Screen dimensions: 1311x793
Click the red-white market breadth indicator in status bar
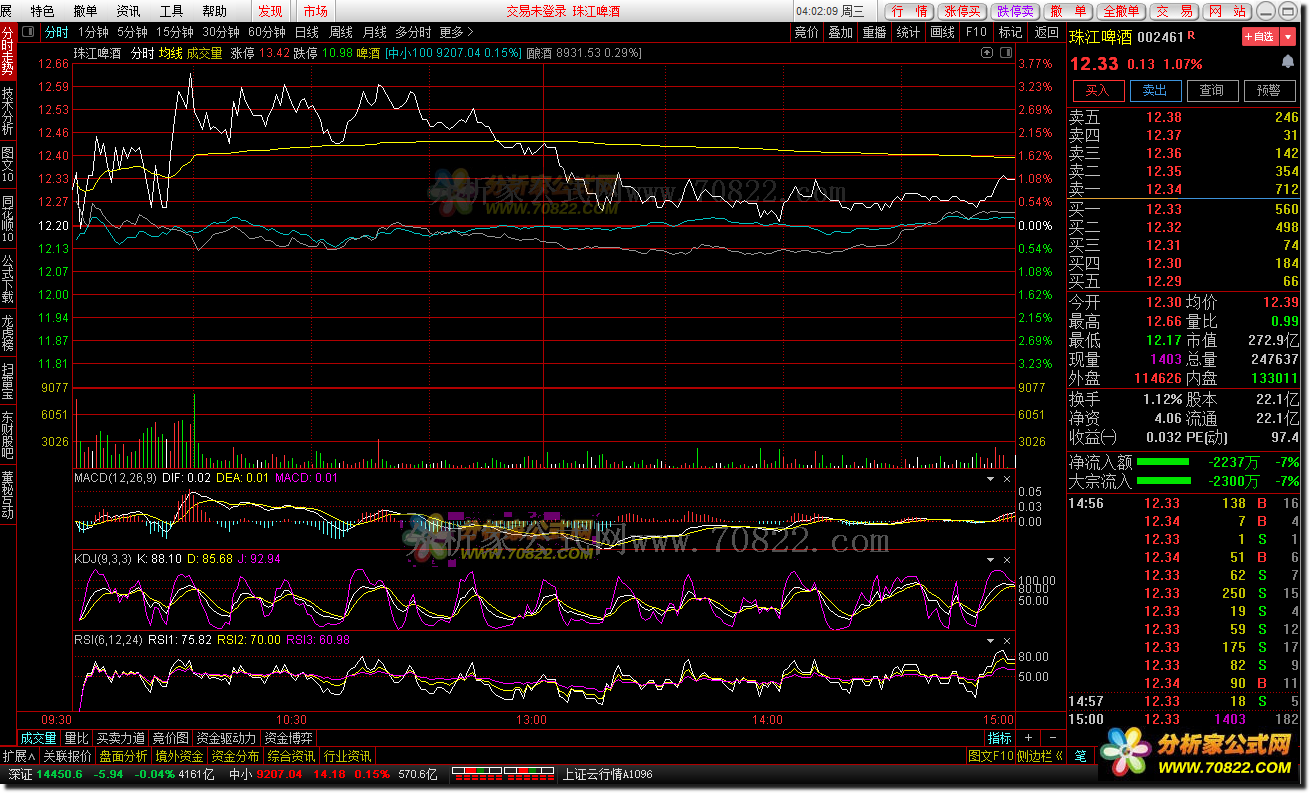click(502, 773)
